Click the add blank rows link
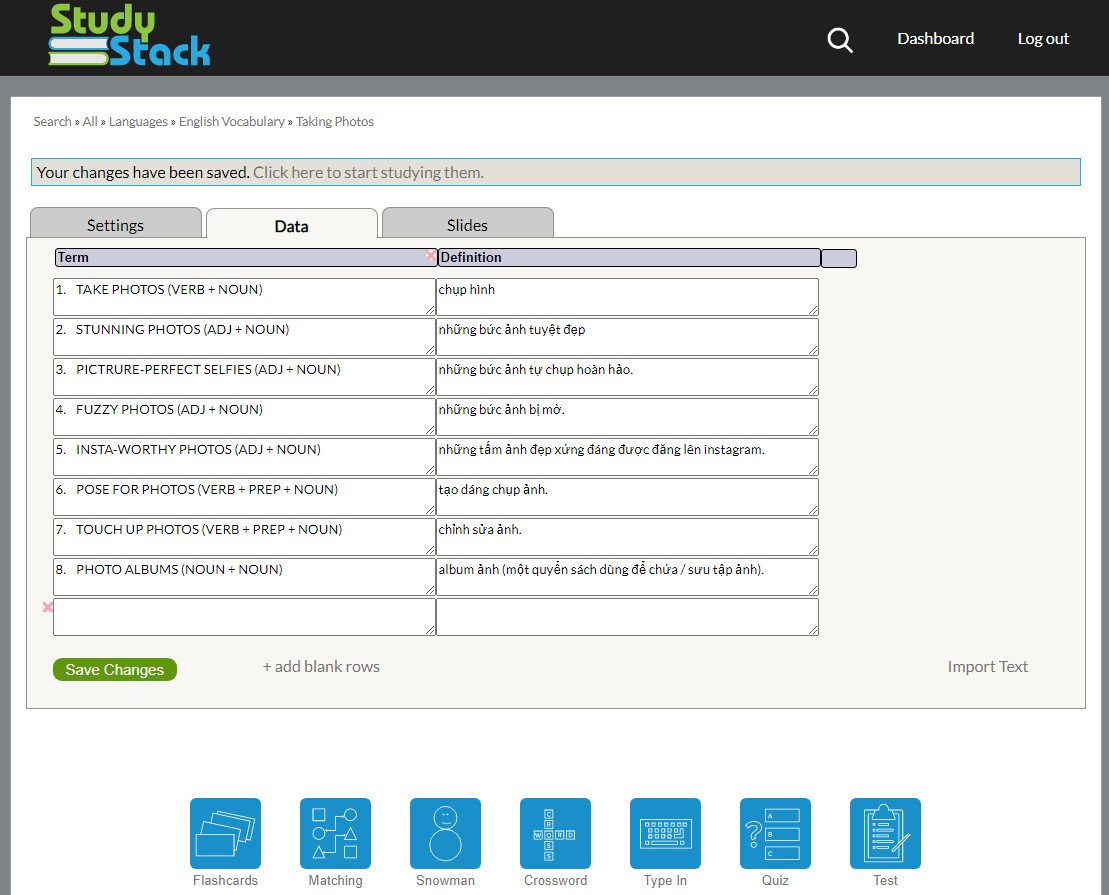 (x=321, y=666)
